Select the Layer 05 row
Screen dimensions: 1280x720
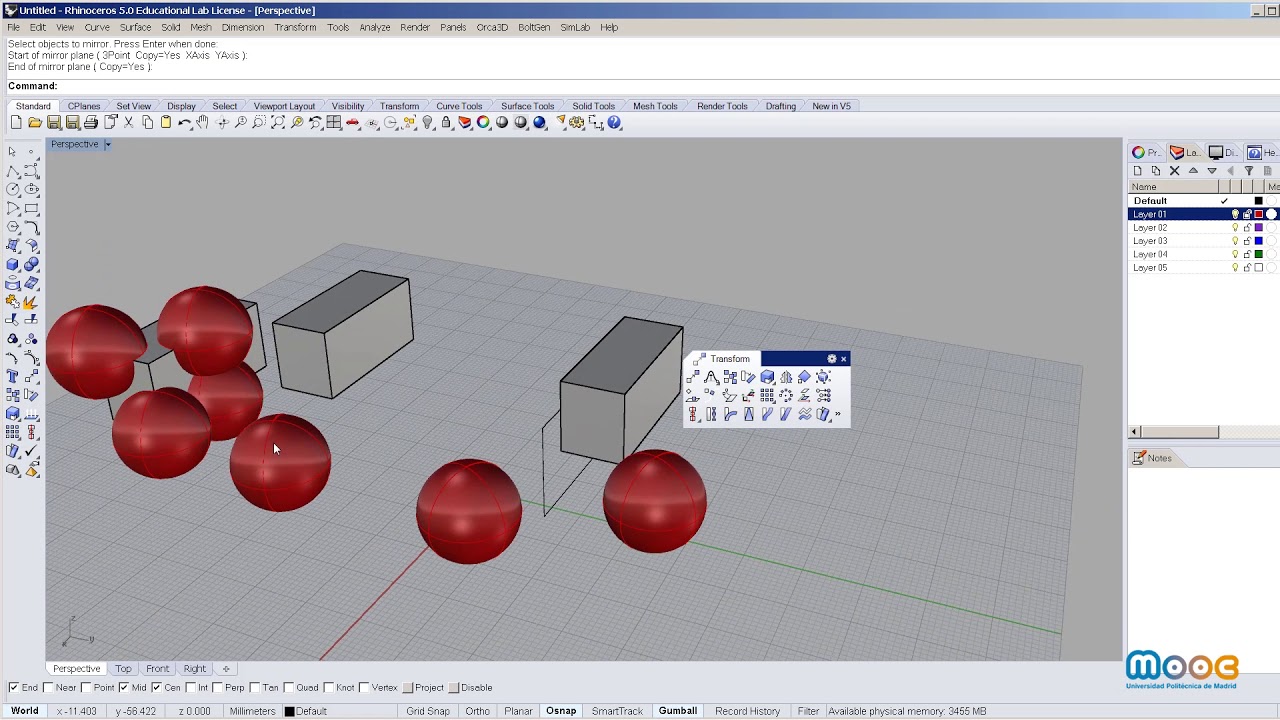click(x=1204, y=268)
